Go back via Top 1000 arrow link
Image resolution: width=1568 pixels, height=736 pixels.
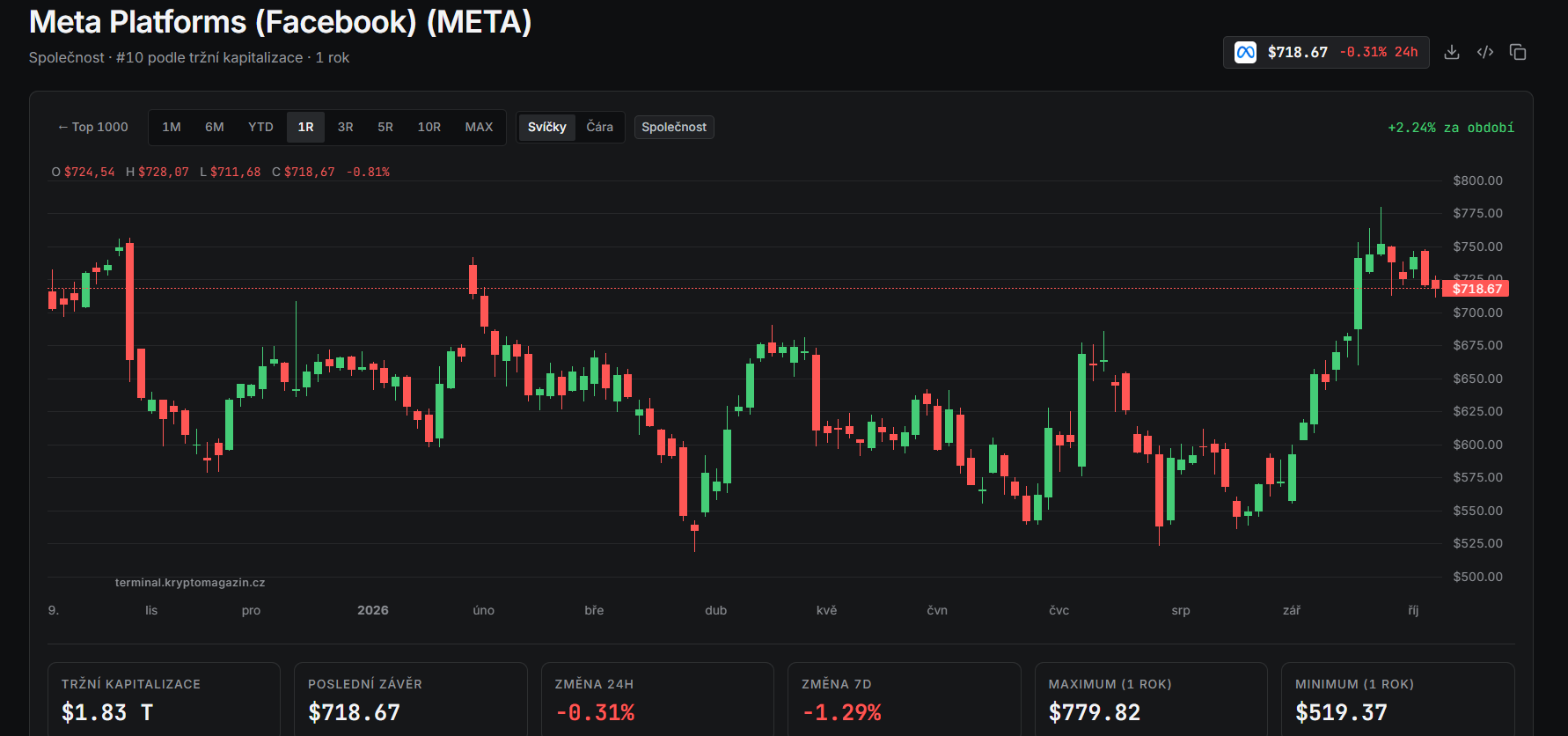pos(92,127)
